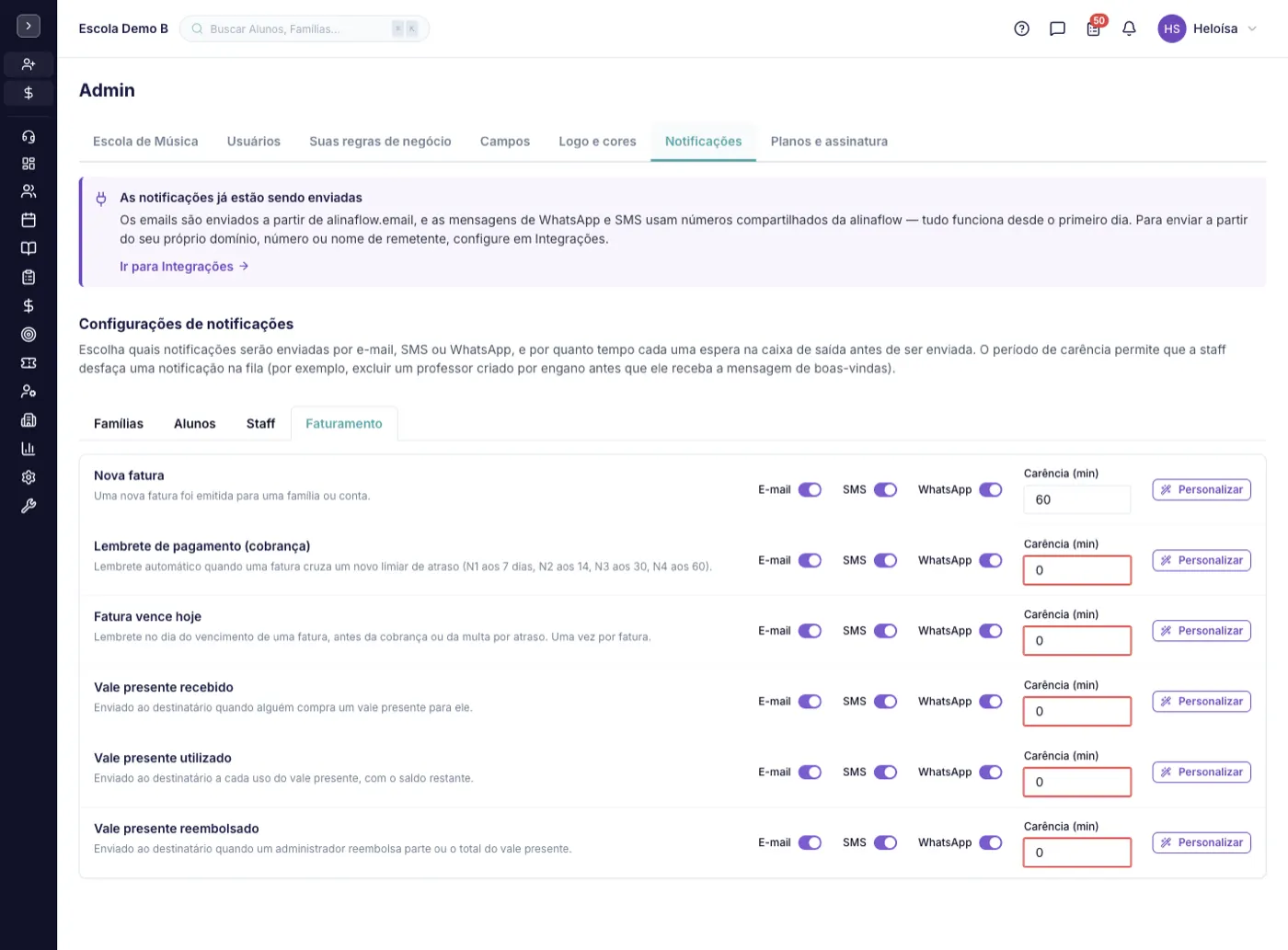Click the add person icon in sidebar
The height and width of the screenshot is (950, 1288).
pyautogui.click(x=29, y=64)
